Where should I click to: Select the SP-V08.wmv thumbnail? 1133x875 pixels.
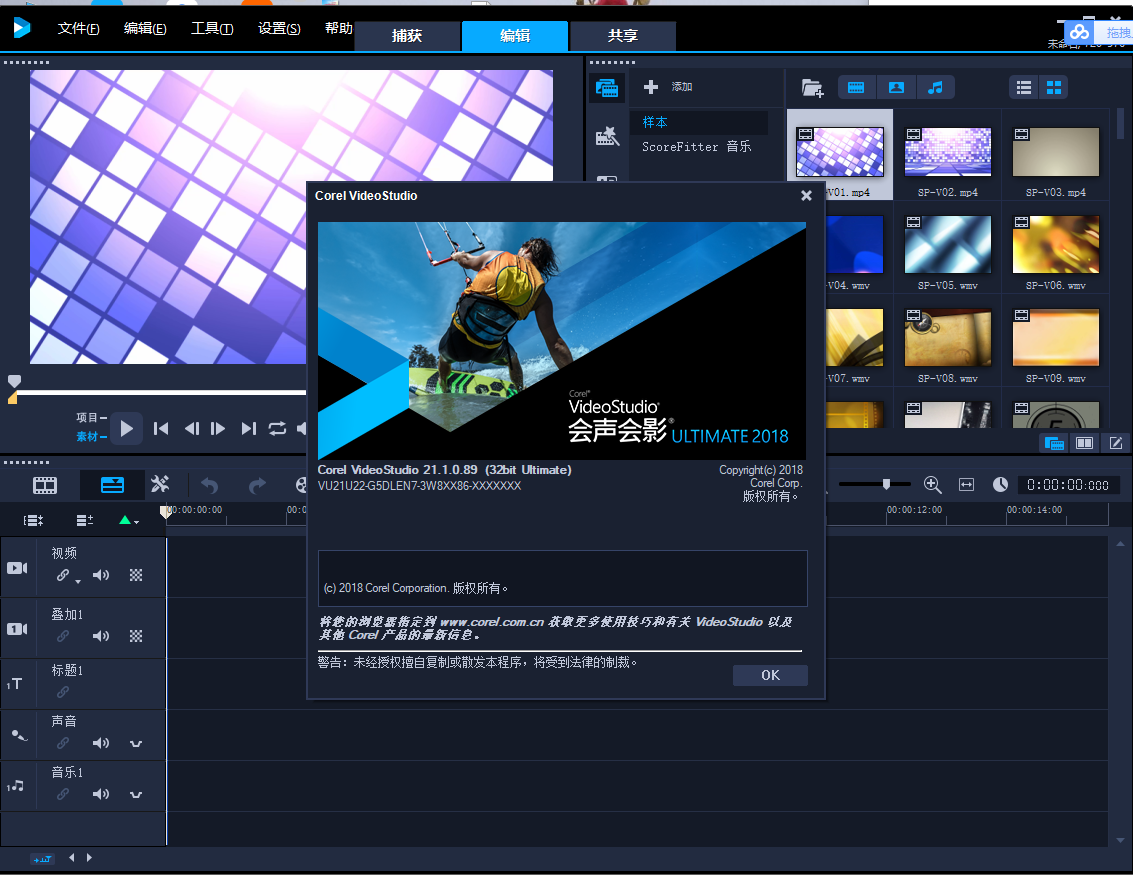948,337
